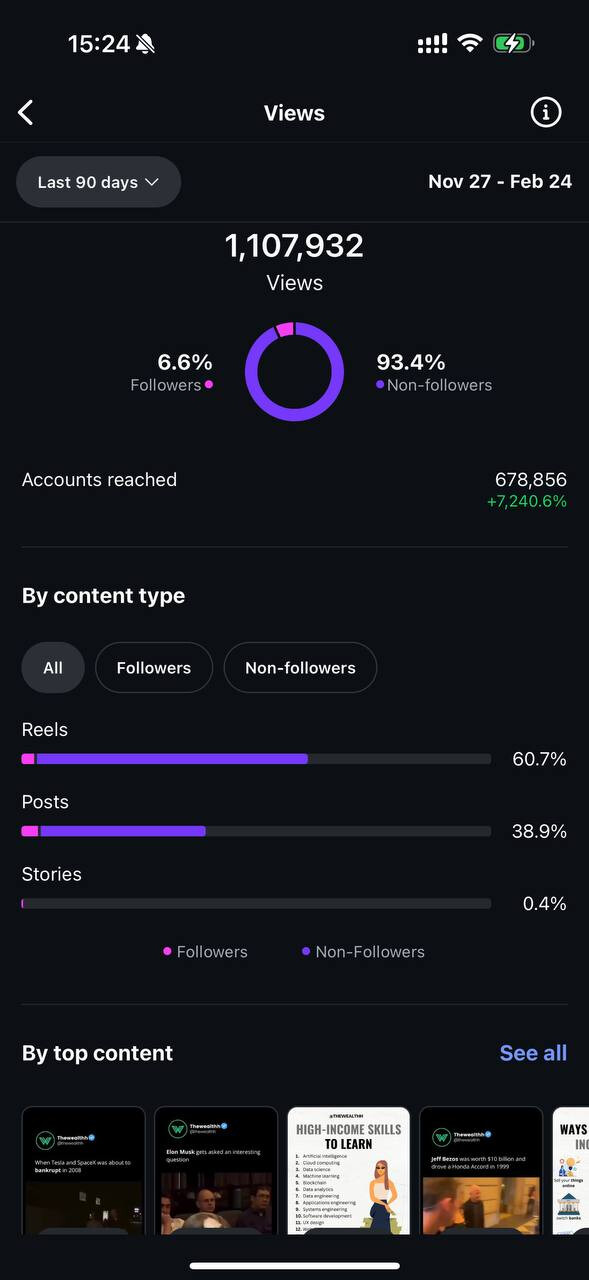Select the Non-followers filter pill
Viewport: 589px width, 1280px height.
[x=300, y=667]
